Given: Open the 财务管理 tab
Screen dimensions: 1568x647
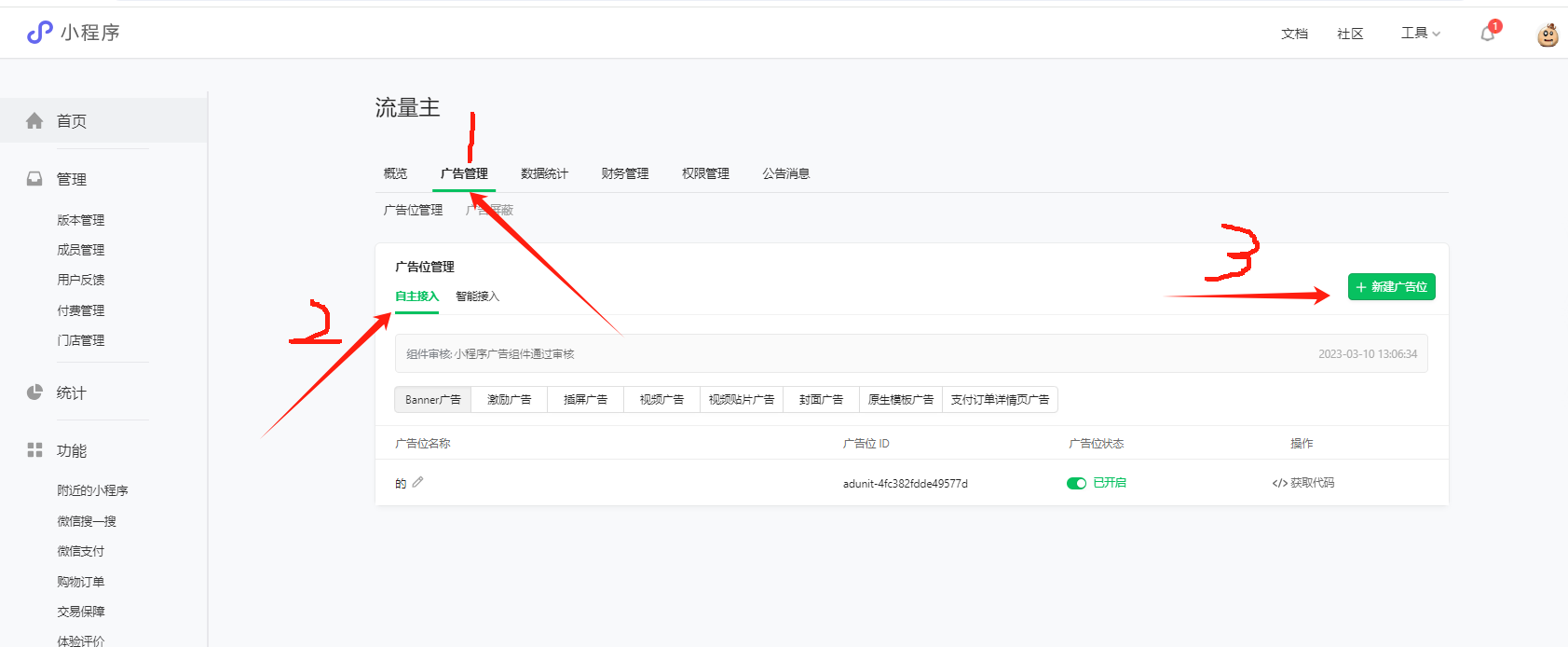Looking at the screenshot, I should coord(624,173).
